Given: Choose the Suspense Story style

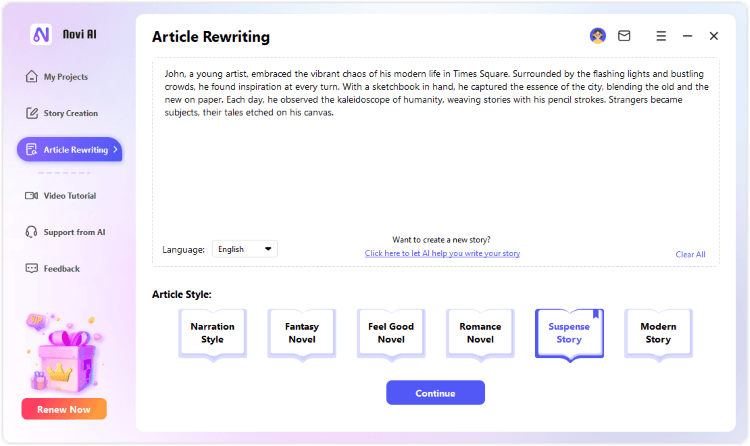Looking at the screenshot, I should pos(569,334).
